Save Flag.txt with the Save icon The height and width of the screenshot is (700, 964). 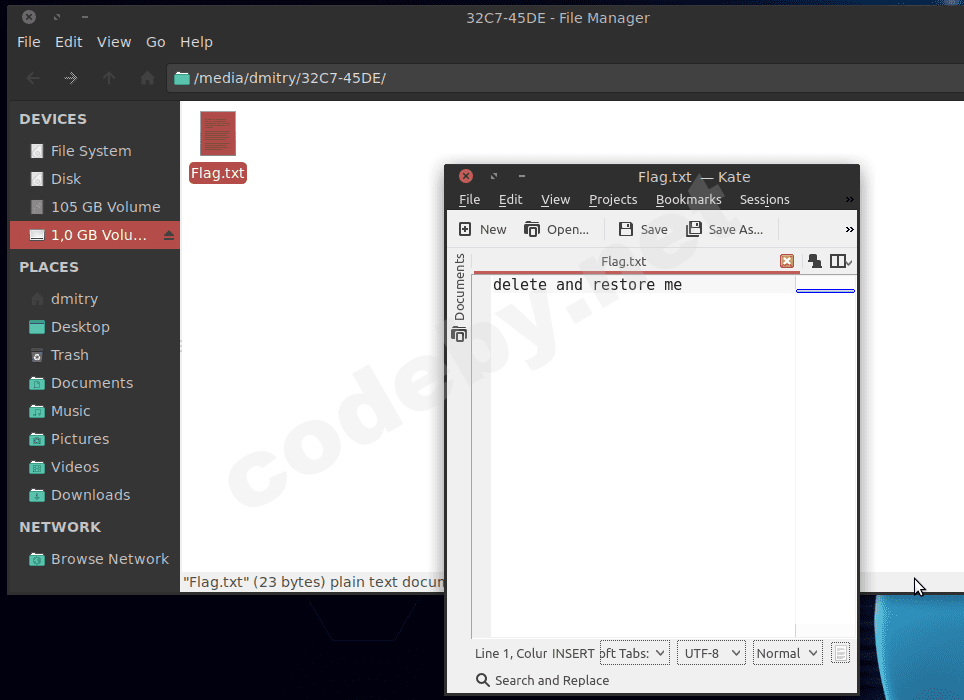point(641,229)
